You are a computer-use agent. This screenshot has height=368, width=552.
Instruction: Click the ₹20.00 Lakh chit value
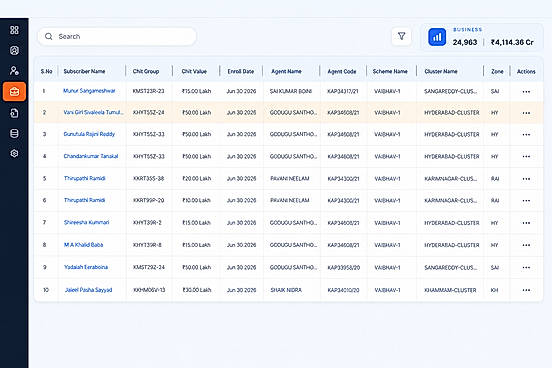(x=196, y=179)
